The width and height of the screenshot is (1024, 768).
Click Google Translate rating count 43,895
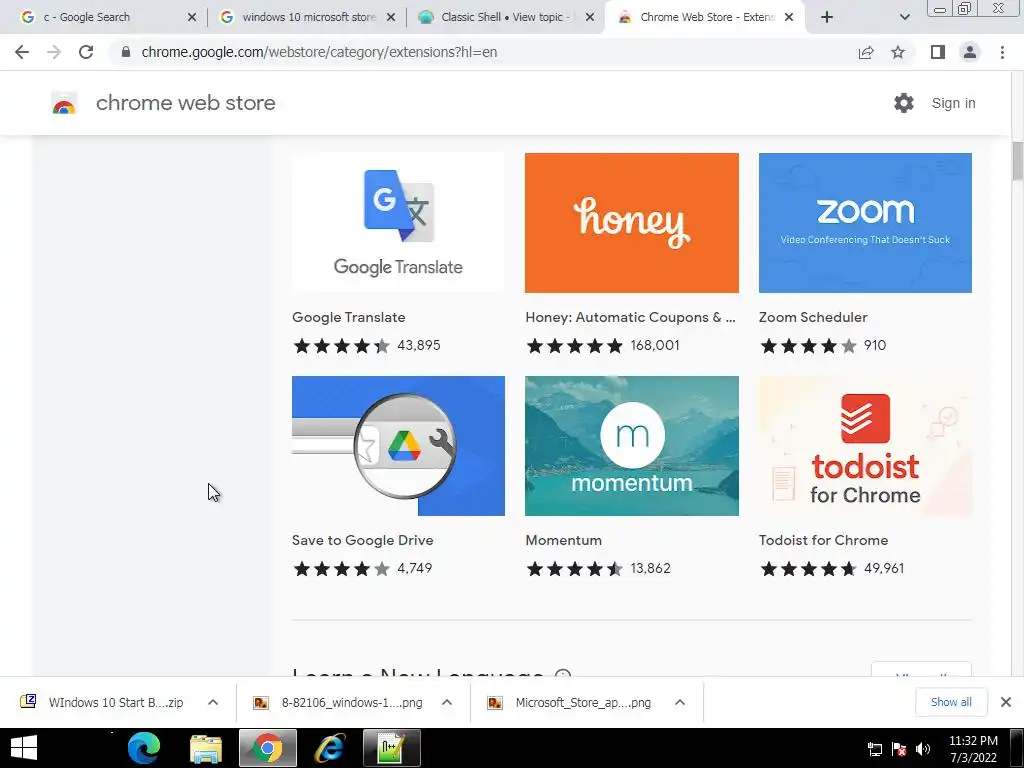(x=419, y=345)
